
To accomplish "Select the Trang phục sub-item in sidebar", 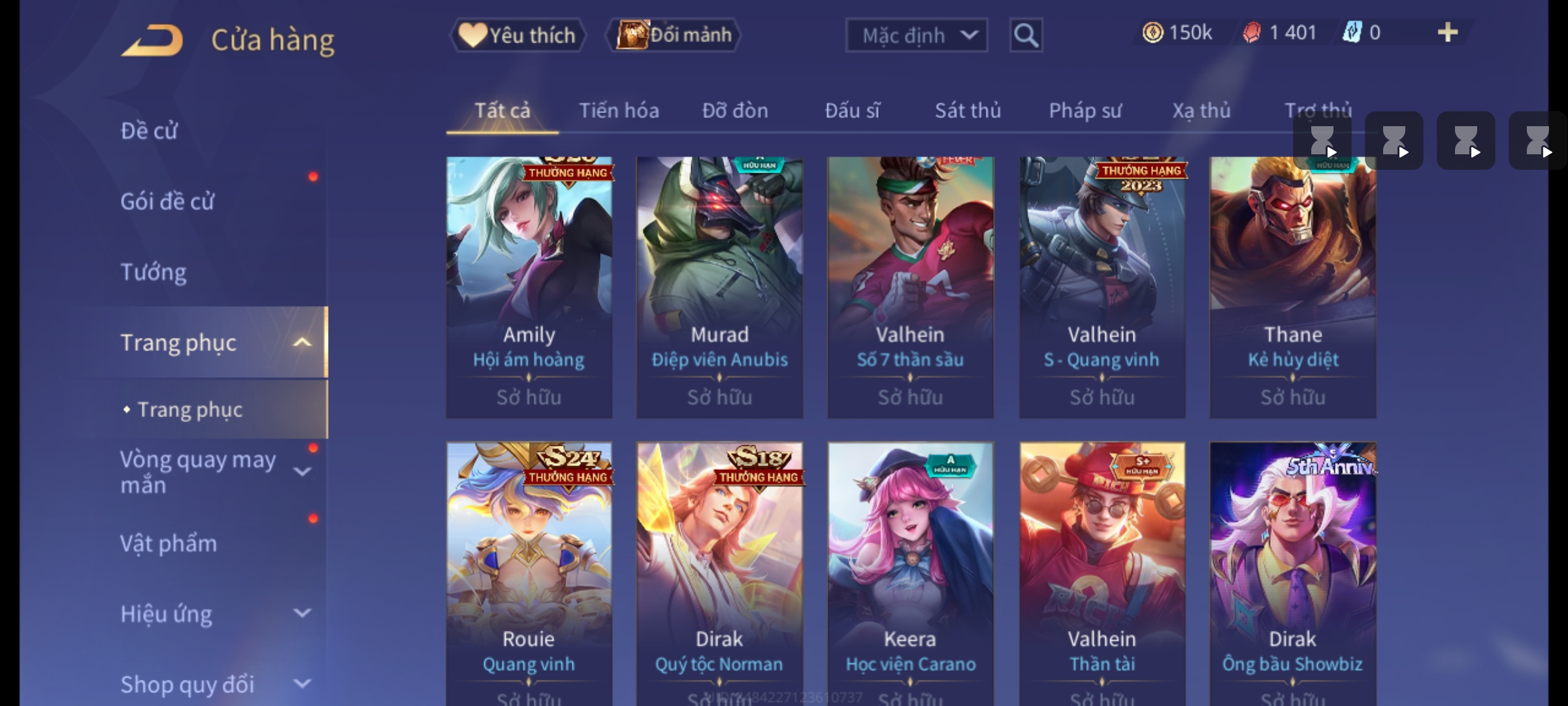I will point(190,410).
